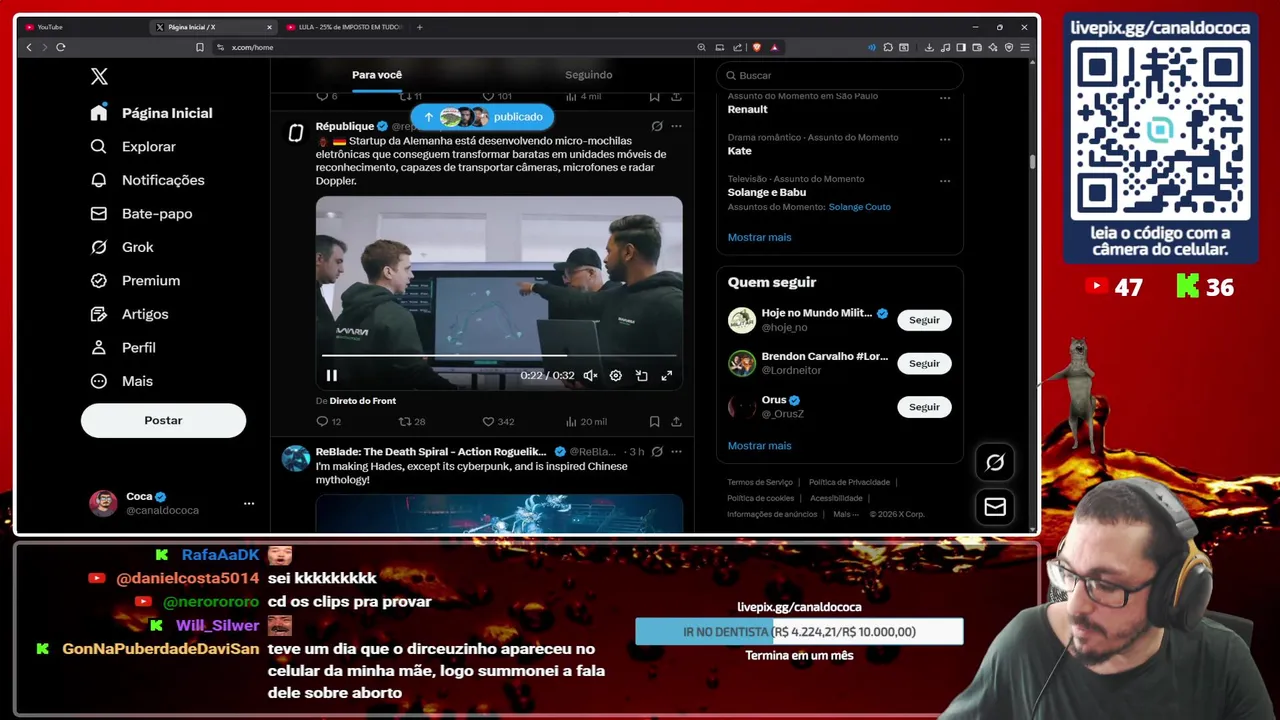Show more trends via Mostrar mais
The height and width of the screenshot is (720, 1280).
759,238
